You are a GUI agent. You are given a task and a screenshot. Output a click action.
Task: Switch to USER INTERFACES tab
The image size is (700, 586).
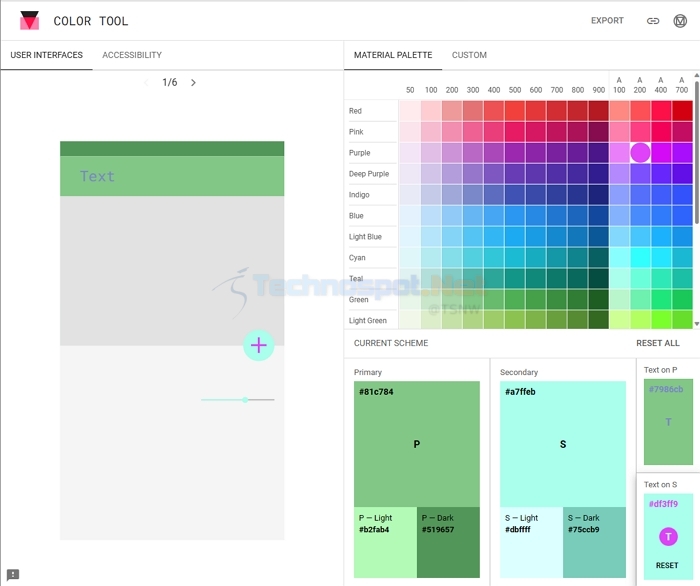(46, 55)
